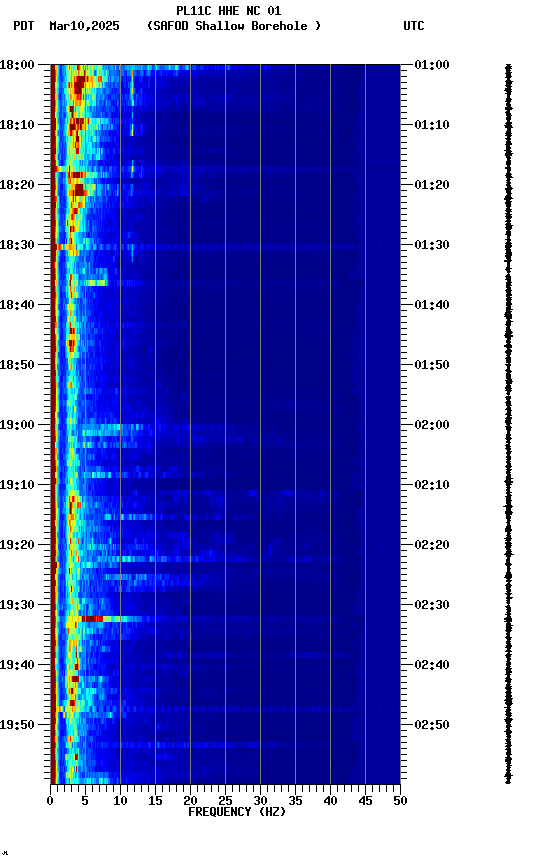Click the 30 Hz frequency tick label
Viewport: 552px width, 864px height.
(260, 801)
